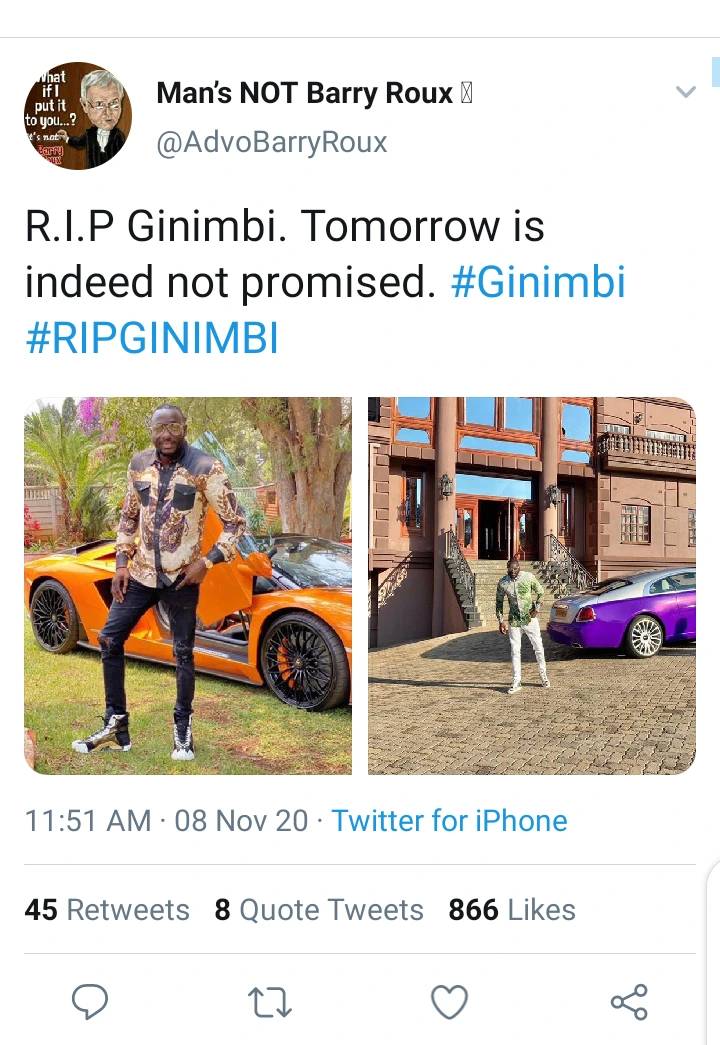Open the Twitter for iPhone link
Screen dimensions: 720x1045
pos(449,820)
